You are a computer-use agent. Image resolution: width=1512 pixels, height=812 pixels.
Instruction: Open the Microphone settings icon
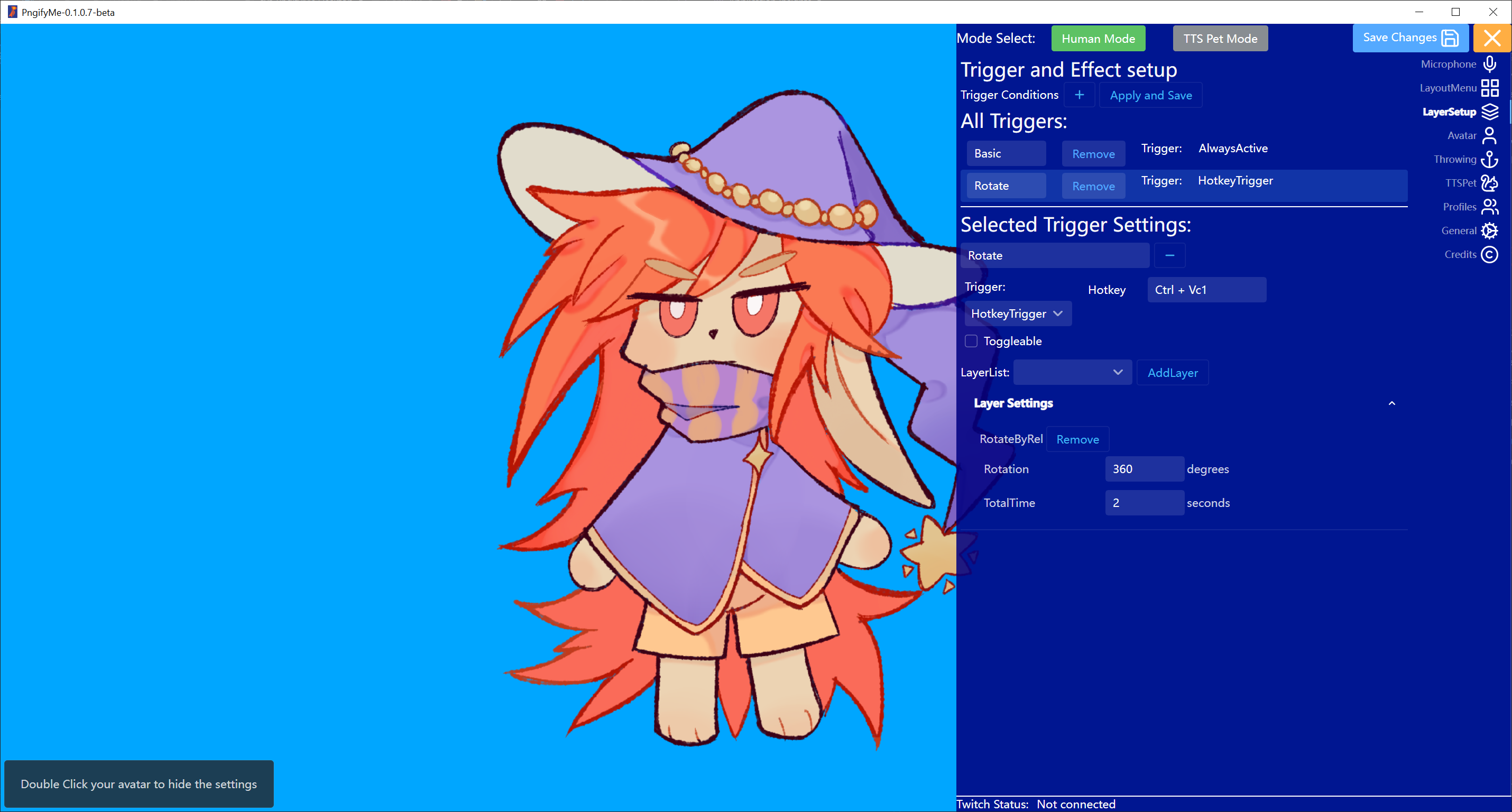(1489, 64)
